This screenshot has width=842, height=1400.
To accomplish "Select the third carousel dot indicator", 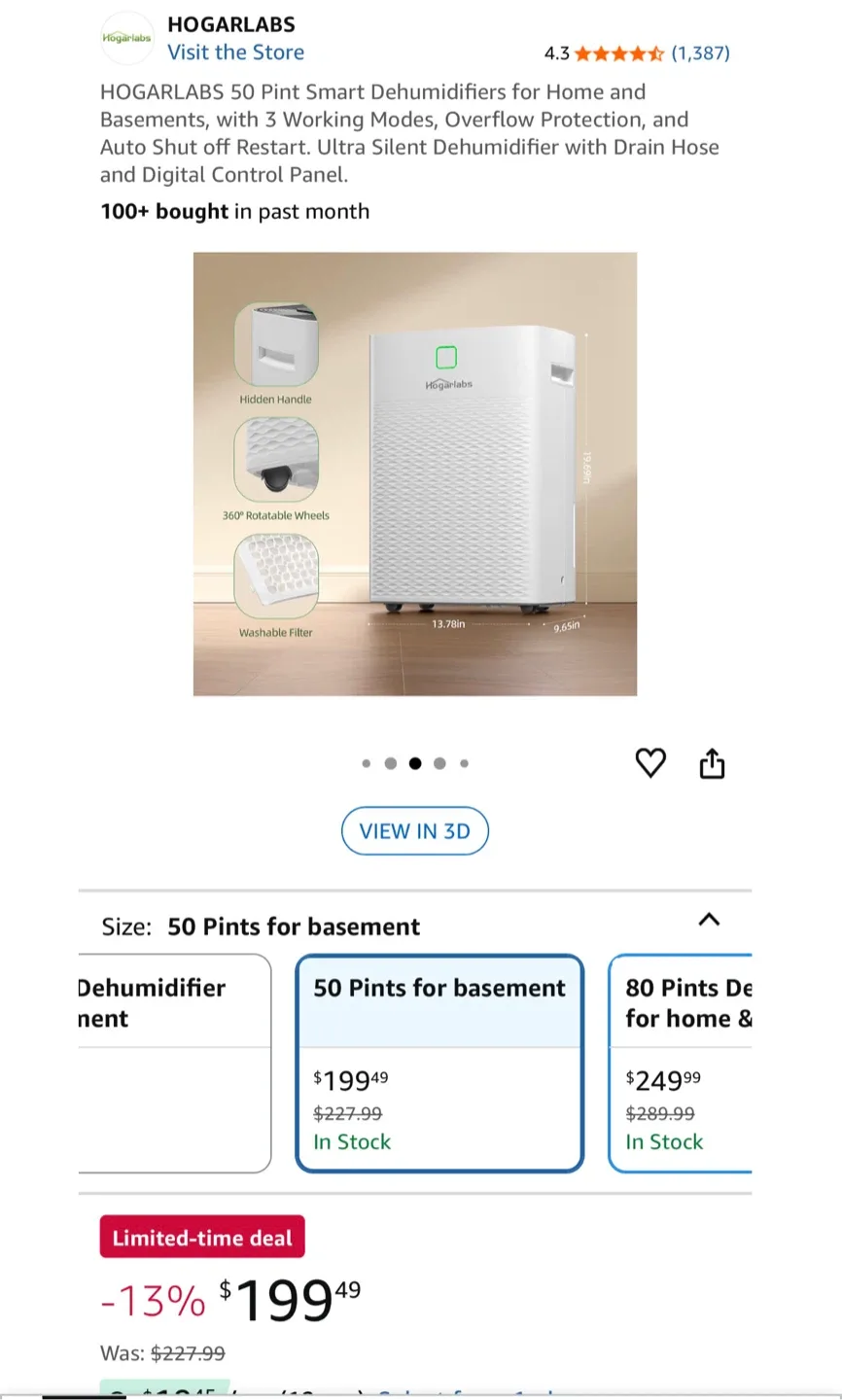I will (x=415, y=763).
